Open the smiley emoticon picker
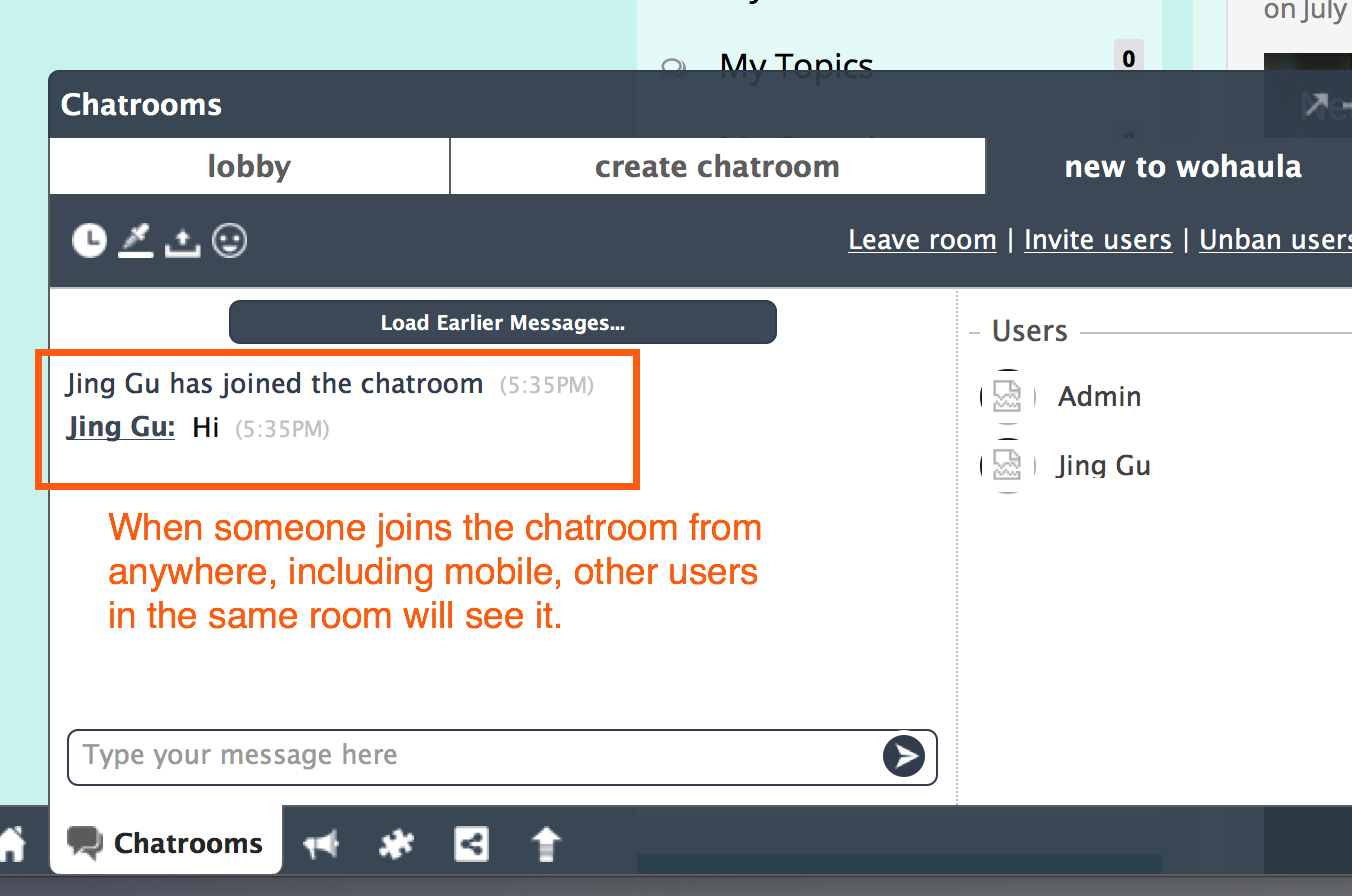1352x896 pixels. [230, 240]
